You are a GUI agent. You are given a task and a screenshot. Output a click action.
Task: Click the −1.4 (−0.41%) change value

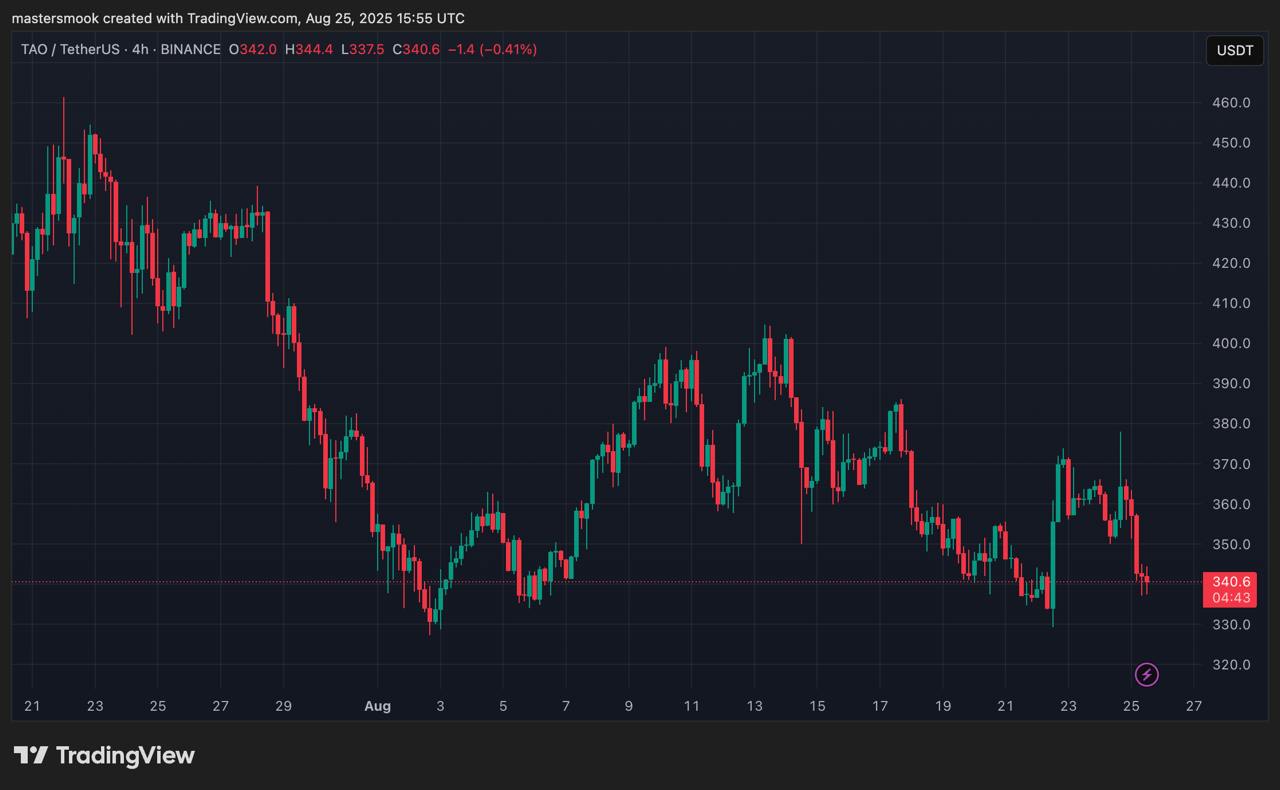[492, 49]
